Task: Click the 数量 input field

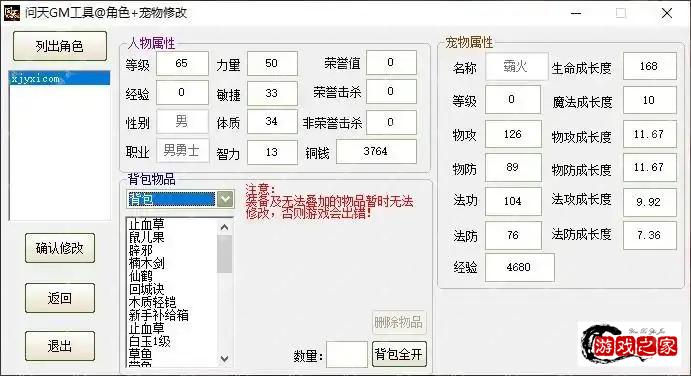Action: [x=347, y=354]
